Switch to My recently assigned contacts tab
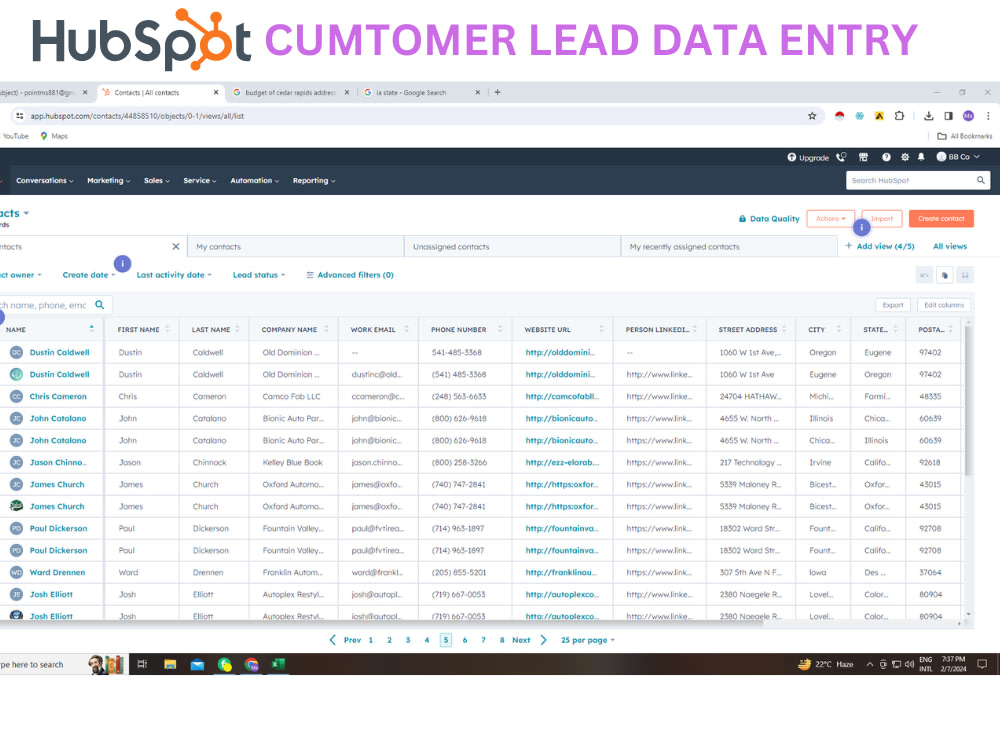The image size is (1000, 750). click(x=729, y=247)
